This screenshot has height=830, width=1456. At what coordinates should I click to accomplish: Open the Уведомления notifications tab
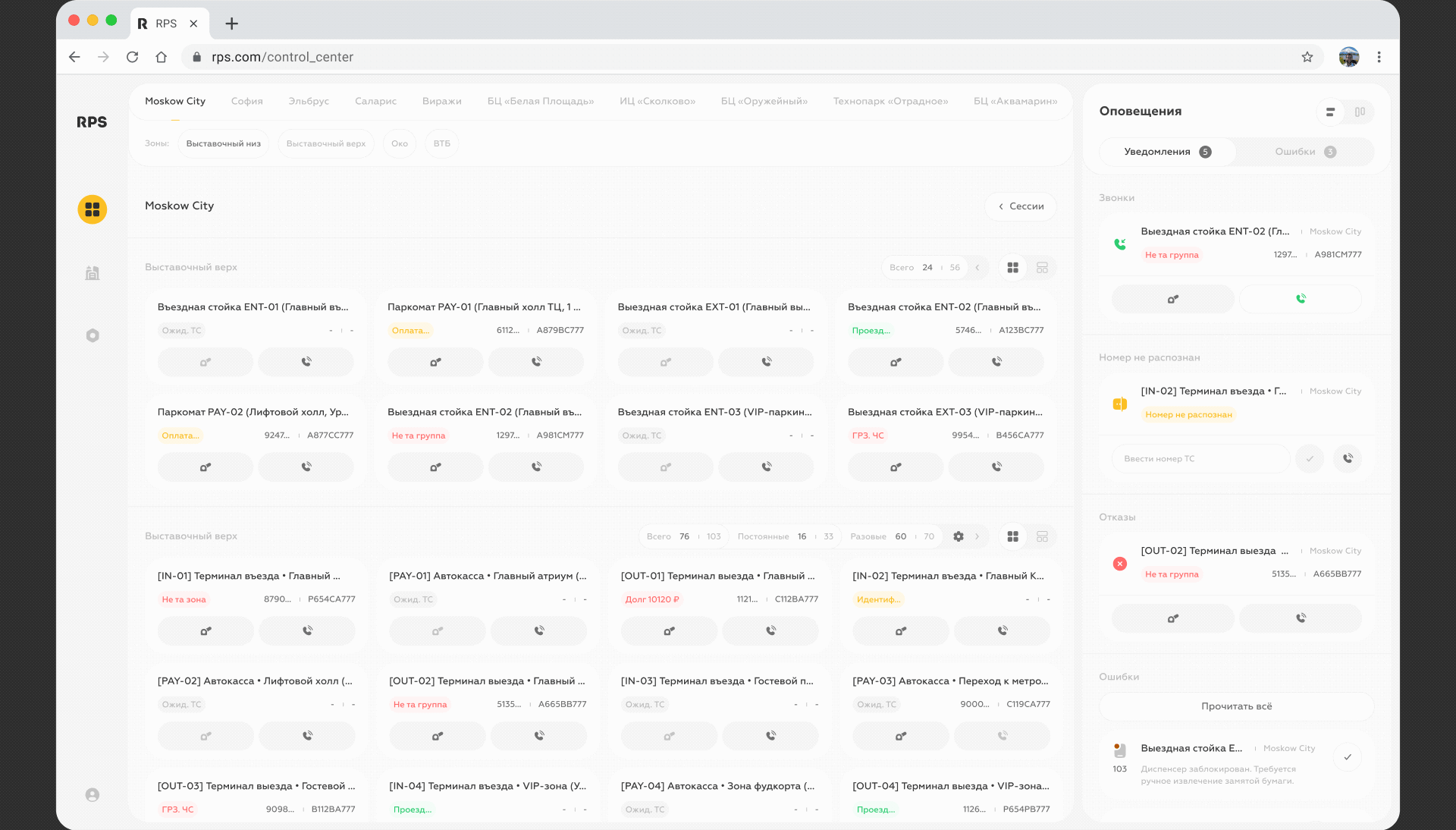point(1168,152)
